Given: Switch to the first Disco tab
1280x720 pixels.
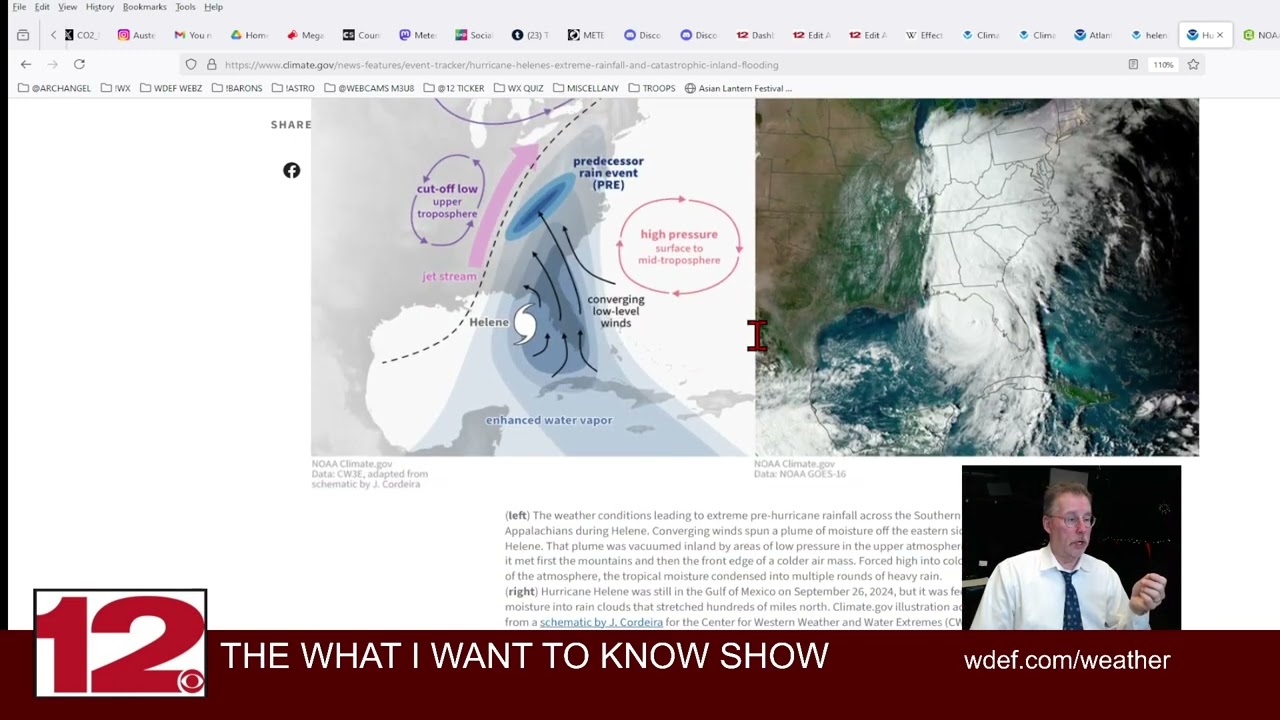Looking at the screenshot, I should [642, 35].
